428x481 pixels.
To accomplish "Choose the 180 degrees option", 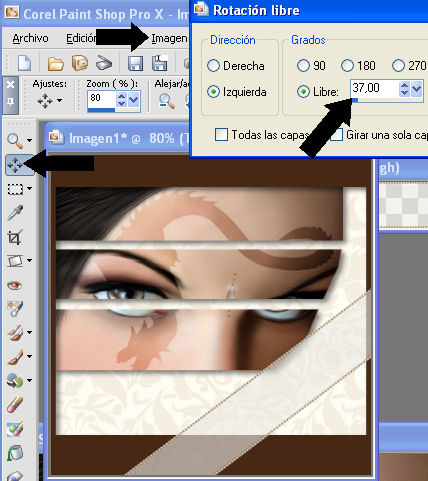I will (x=358, y=66).
